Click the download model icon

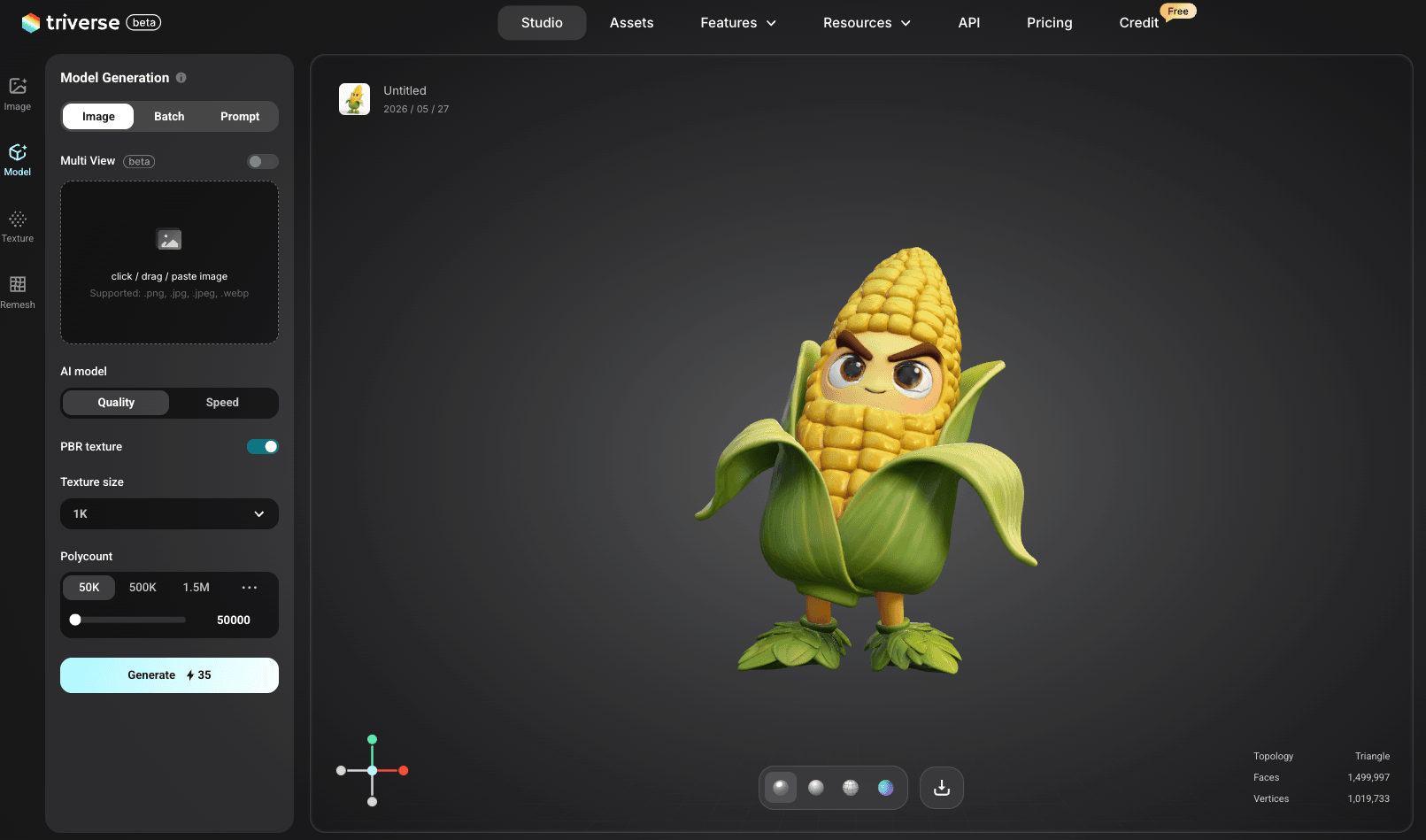coord(942,788)
